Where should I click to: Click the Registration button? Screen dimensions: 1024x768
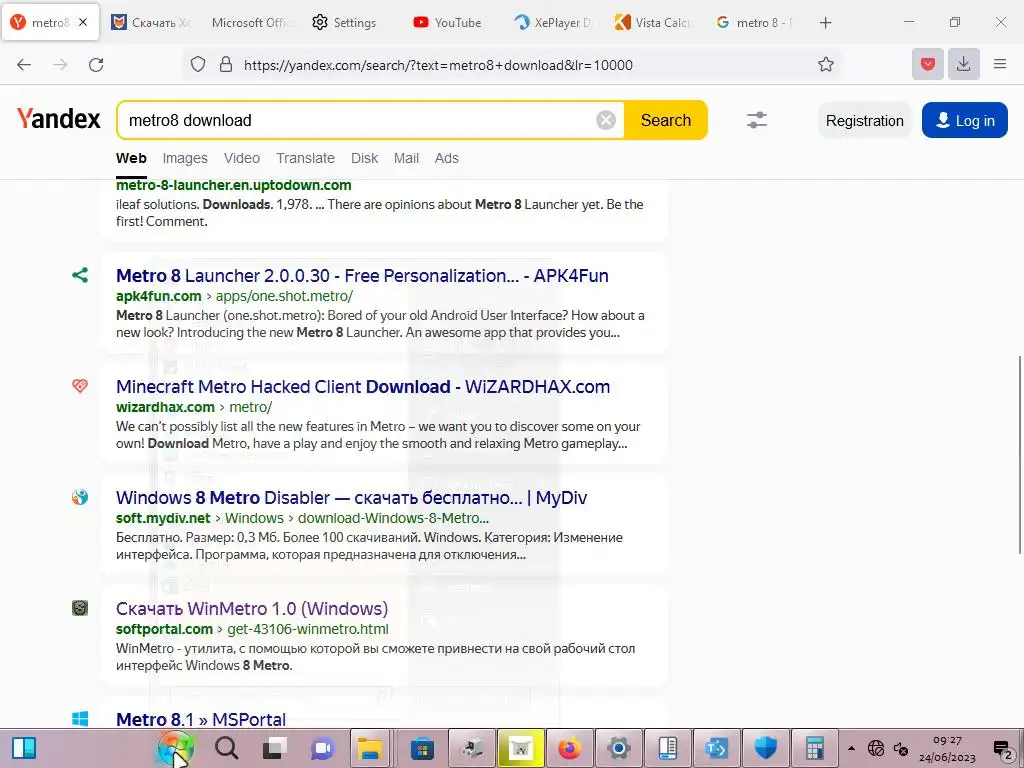coord(865,121)
